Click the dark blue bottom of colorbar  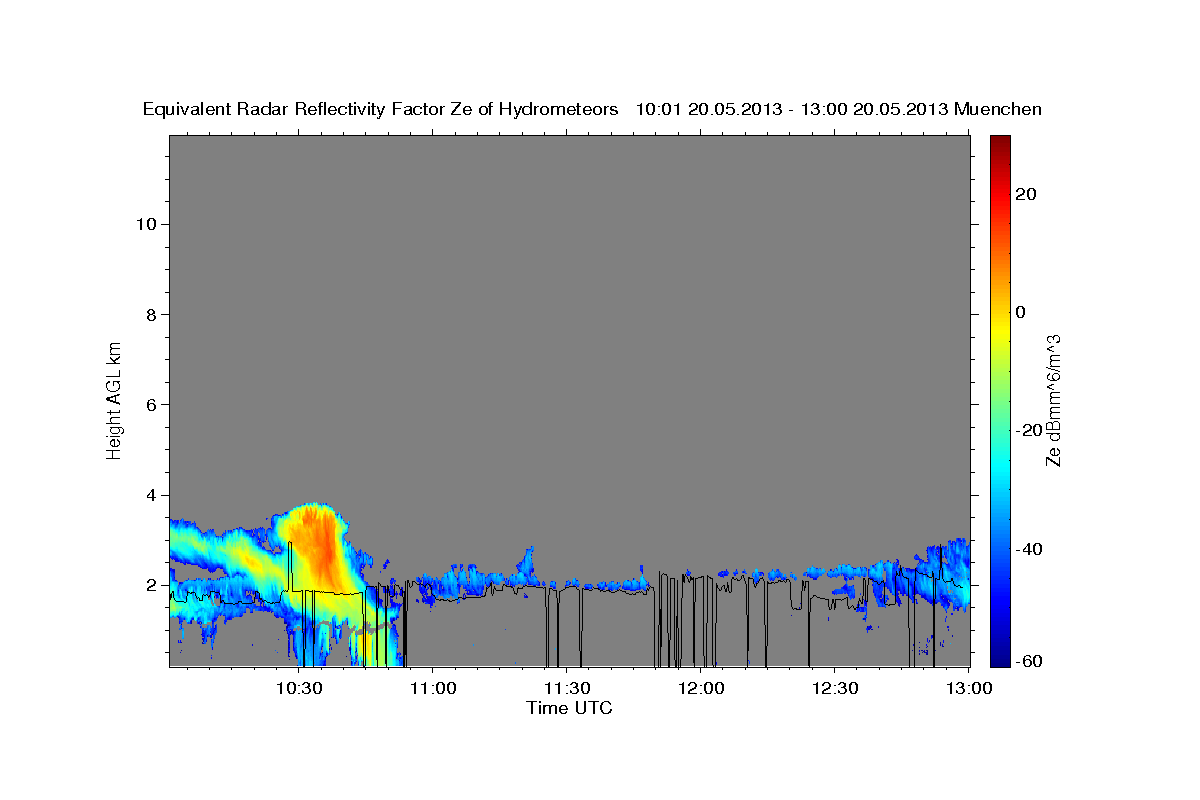point(1000,658)
